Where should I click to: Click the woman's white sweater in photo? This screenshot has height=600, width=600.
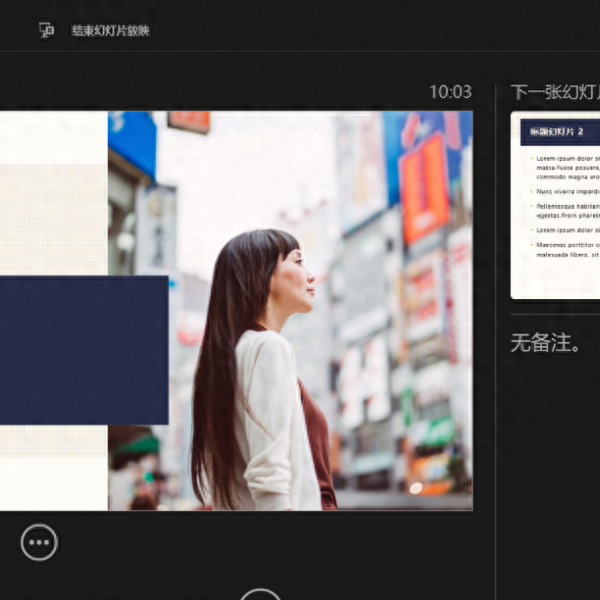pos(272,420)
